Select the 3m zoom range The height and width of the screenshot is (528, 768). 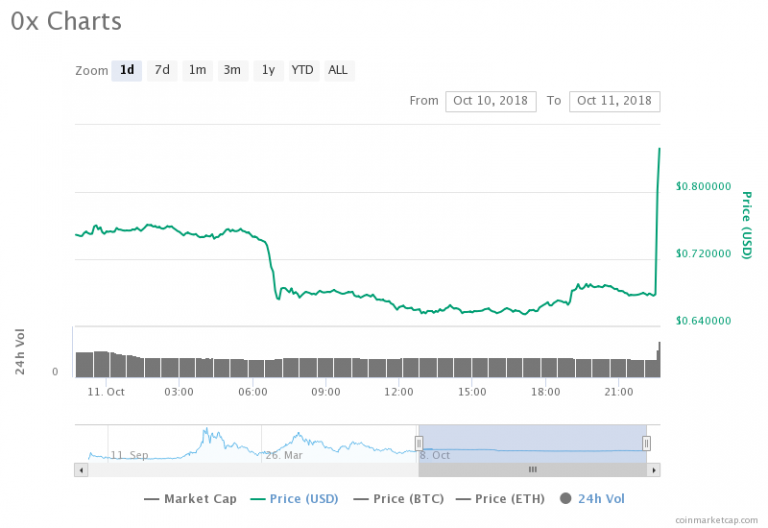[x=233, y=71]
